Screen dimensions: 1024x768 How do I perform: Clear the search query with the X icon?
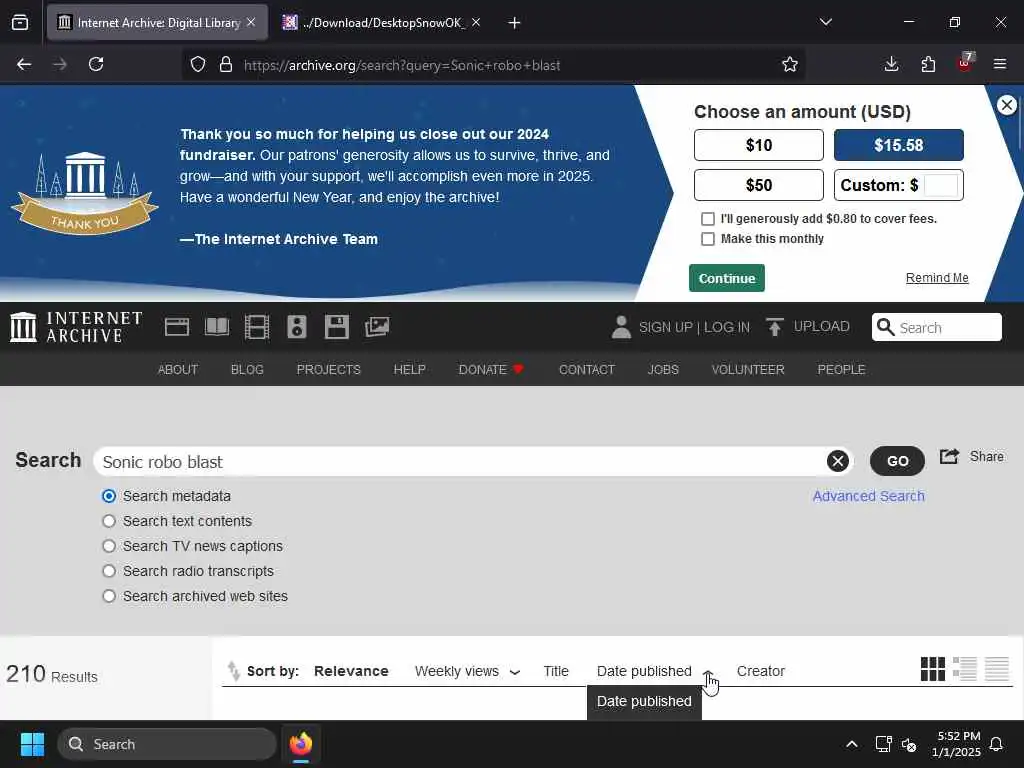tap(838, 461)
